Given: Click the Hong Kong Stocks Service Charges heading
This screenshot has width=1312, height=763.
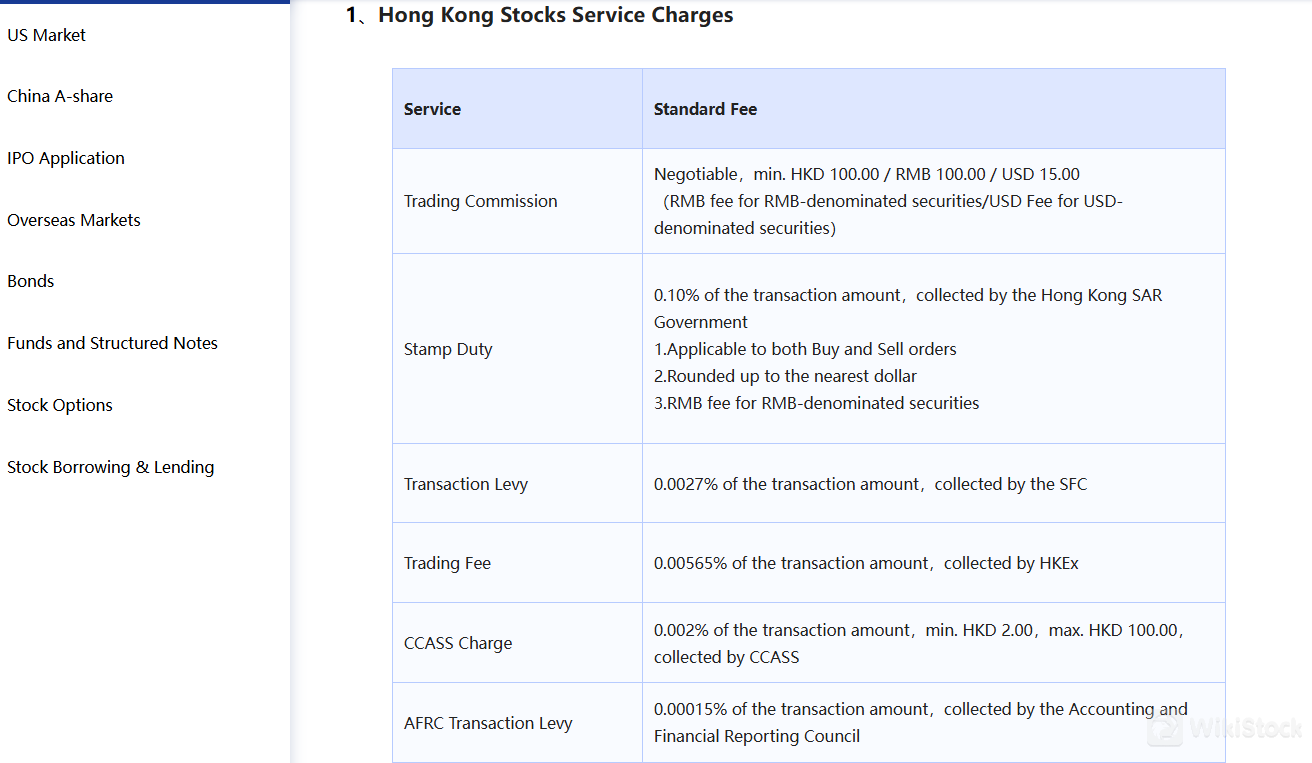Looking at the screenshot, I should pyautogui.click(x=555, y=15).
